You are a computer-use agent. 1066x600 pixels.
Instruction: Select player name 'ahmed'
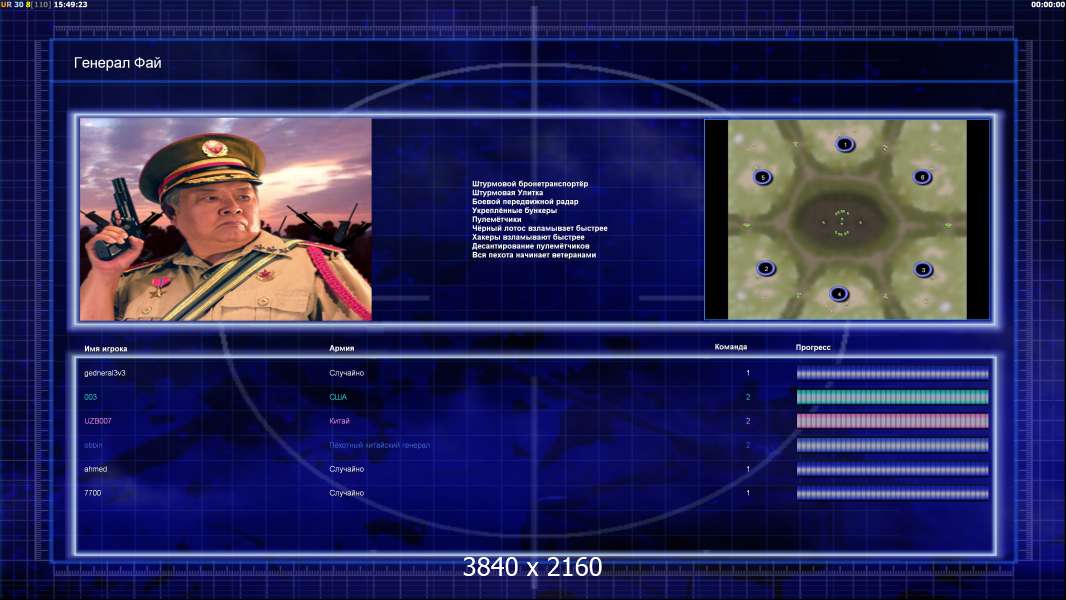96,469
